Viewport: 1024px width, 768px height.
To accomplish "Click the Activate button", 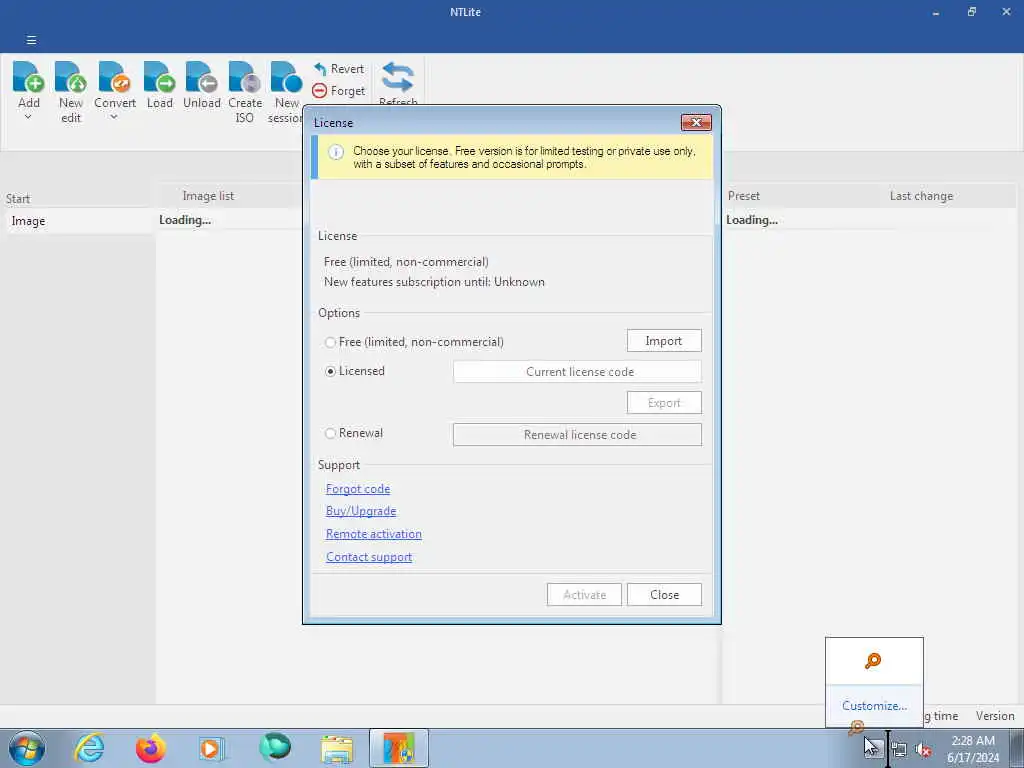I will point(584,595).
